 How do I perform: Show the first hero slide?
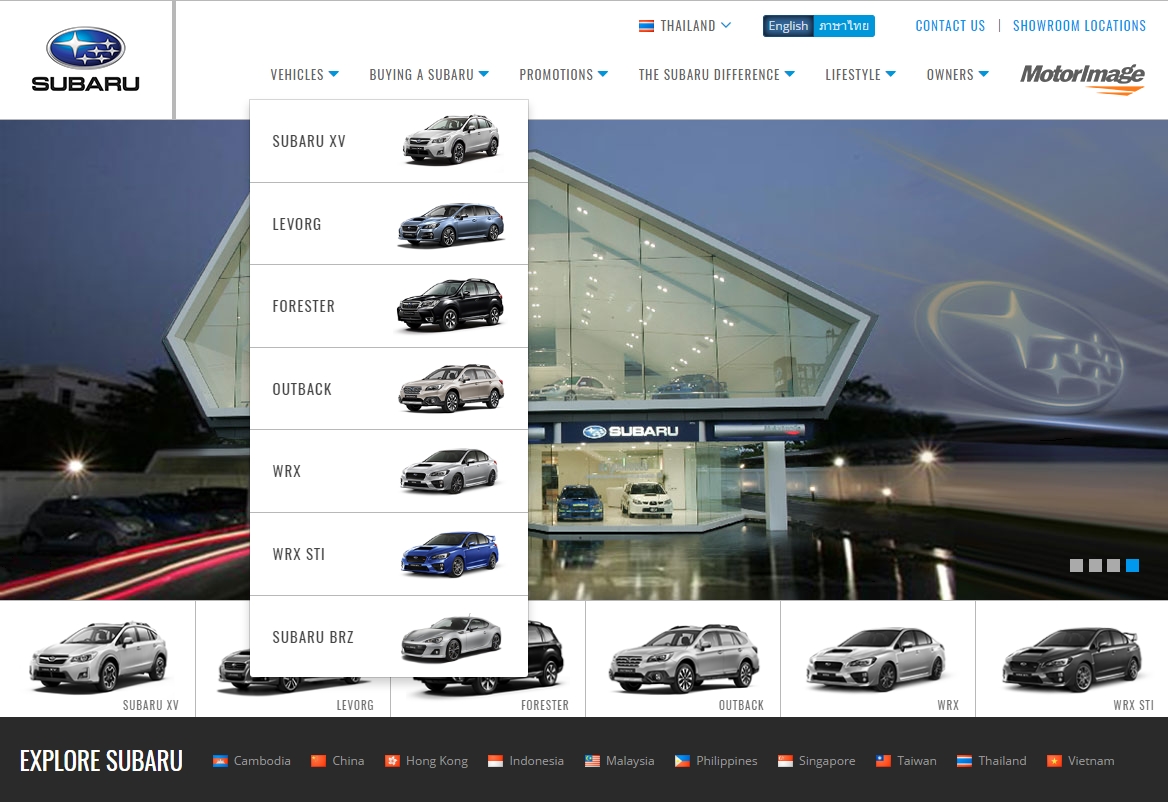click(1076, 565)
